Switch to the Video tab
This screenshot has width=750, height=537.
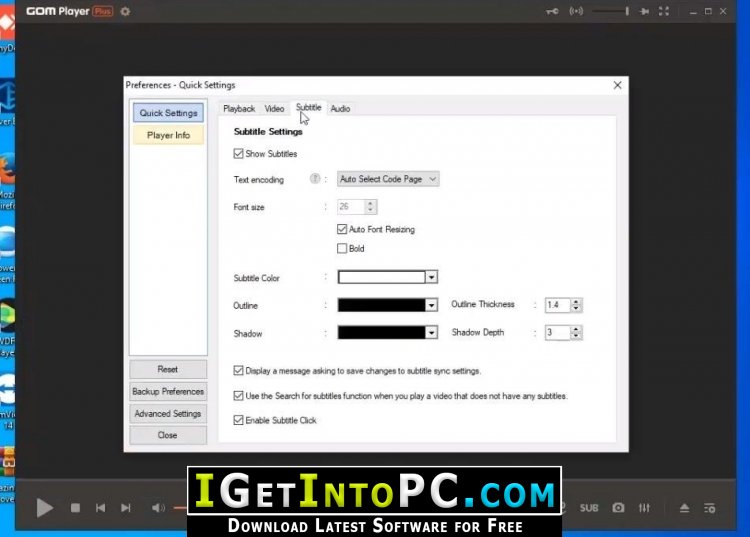tap(275, 109)
